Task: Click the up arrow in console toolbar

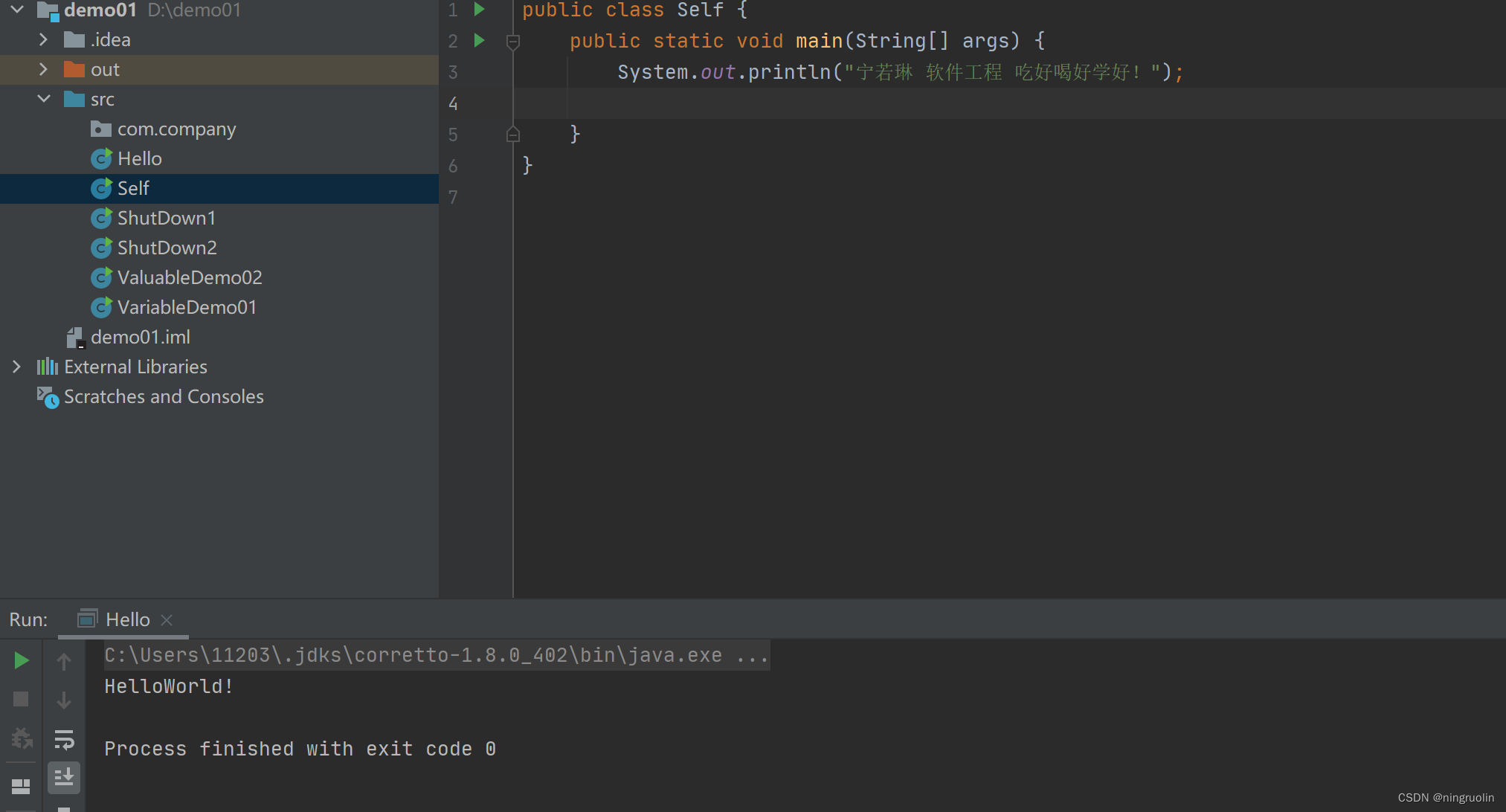Action: coord(64,661)
